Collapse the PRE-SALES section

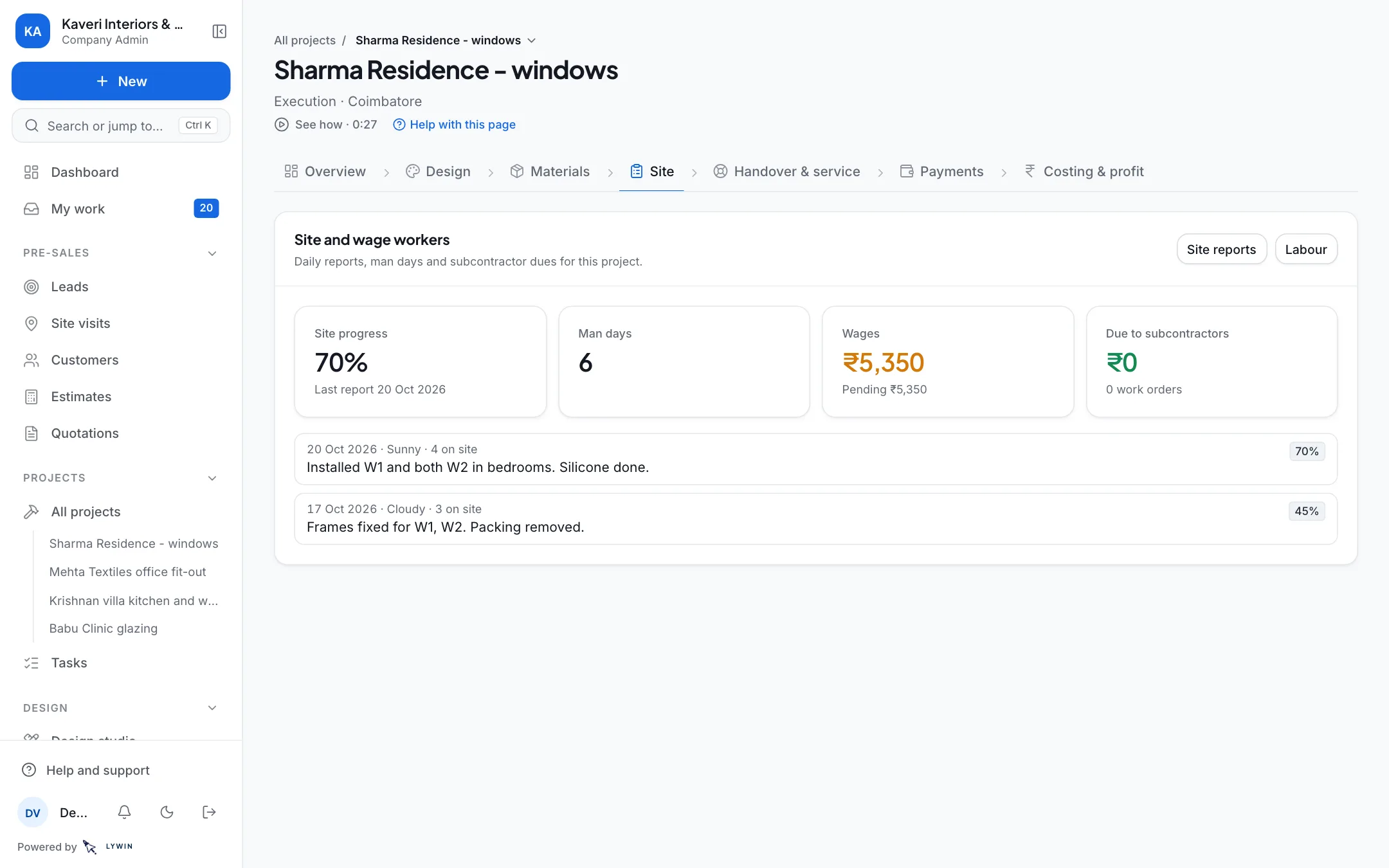(x=212, y=253)
